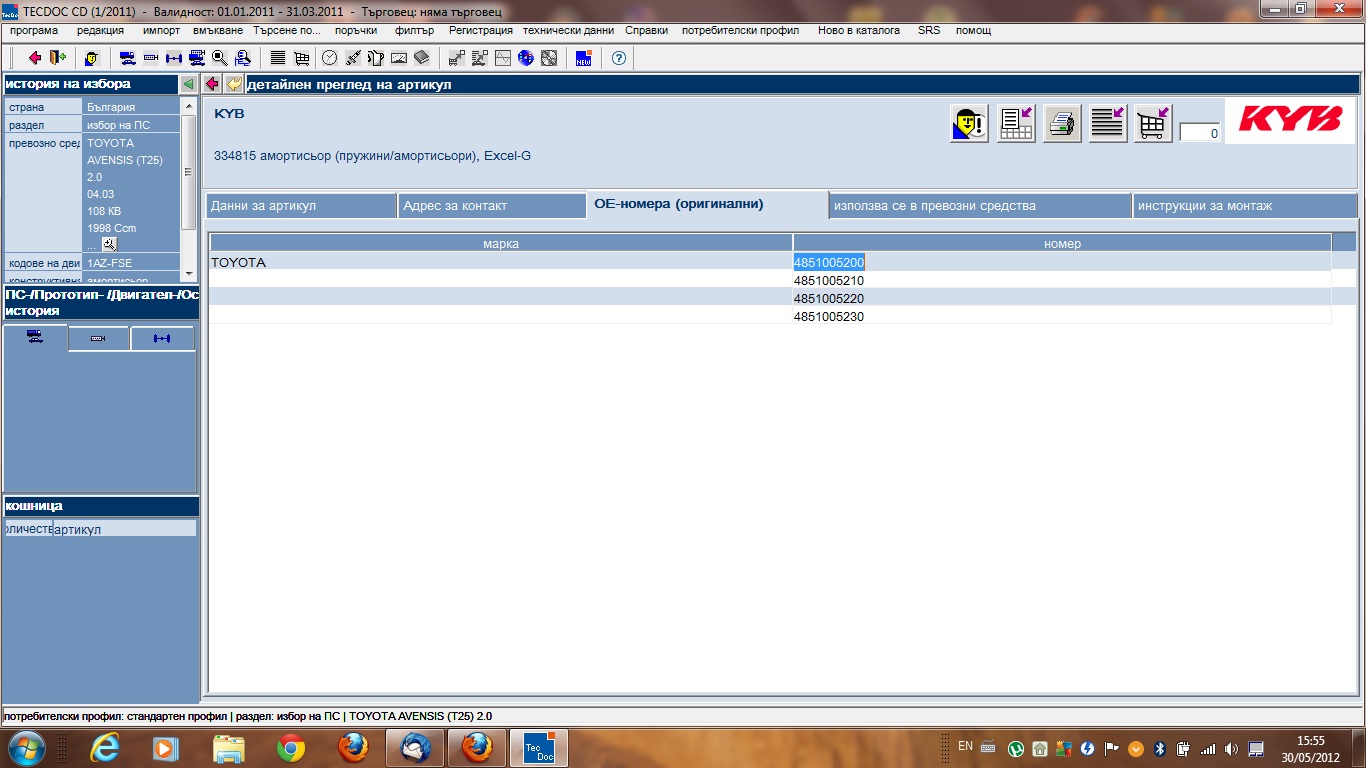Open the 'филтър' menu
This screenshot has height=768, width=1366.
(413, 30)
